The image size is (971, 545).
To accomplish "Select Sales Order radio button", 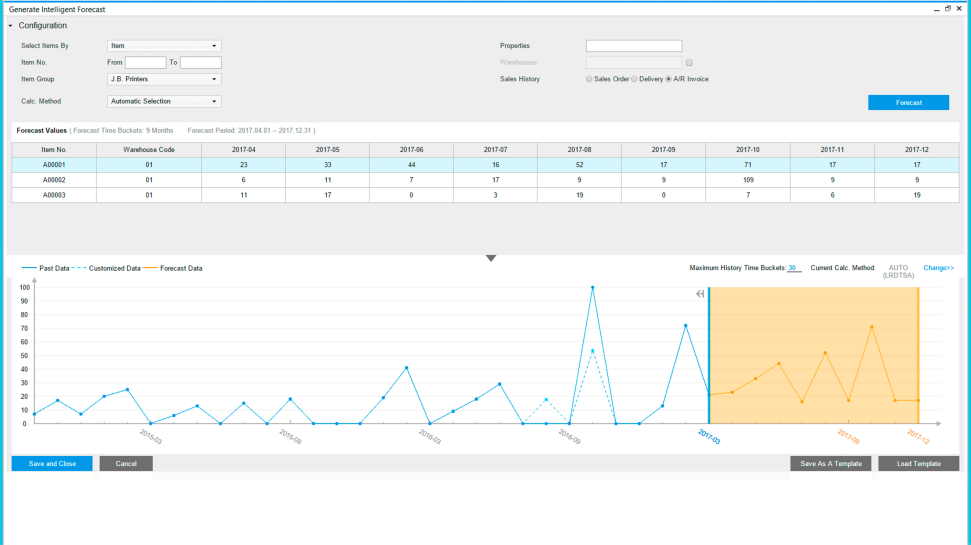I will [x=589, y=79].
